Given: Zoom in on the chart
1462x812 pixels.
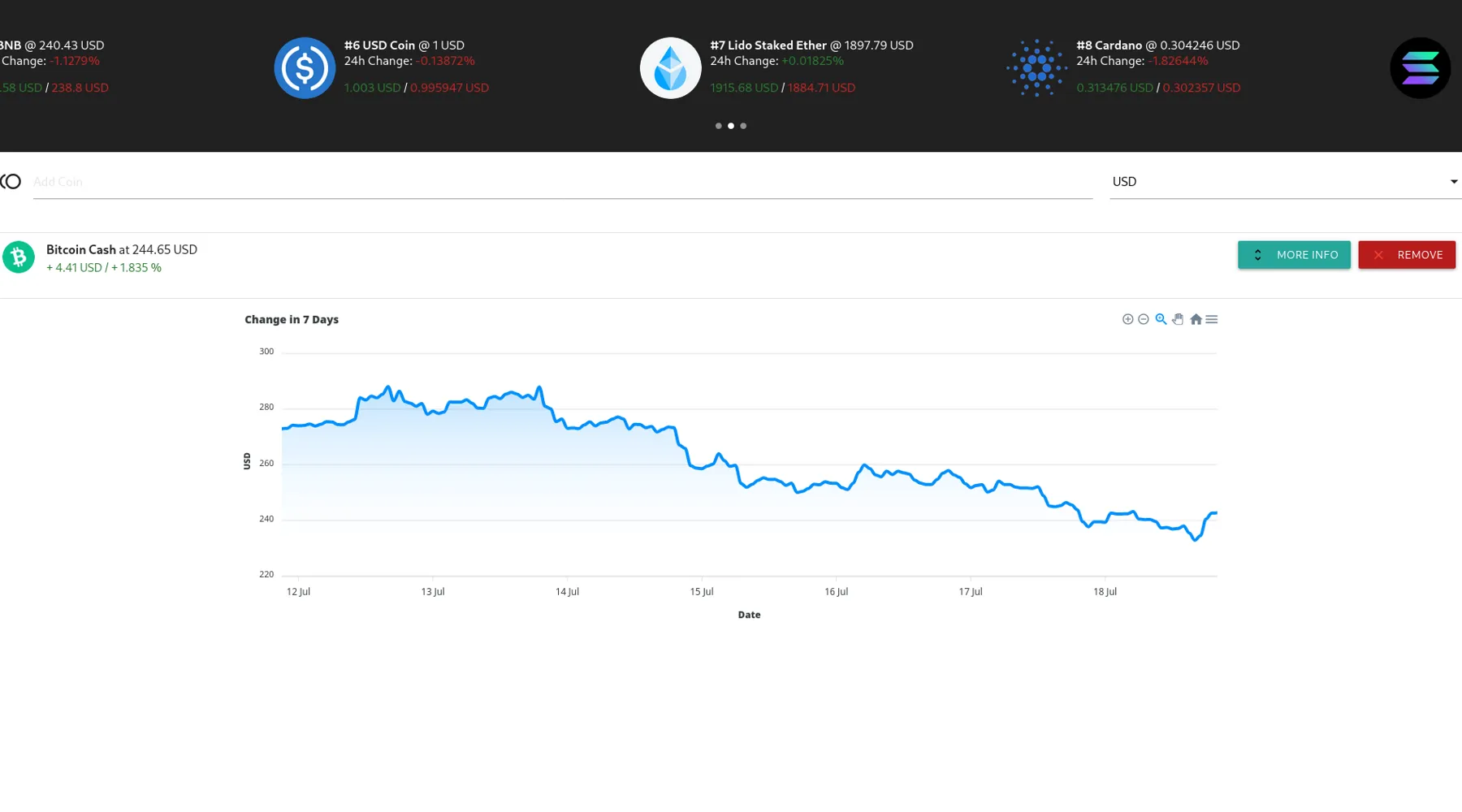Looking at the screenshot, I should [1127, 319].
